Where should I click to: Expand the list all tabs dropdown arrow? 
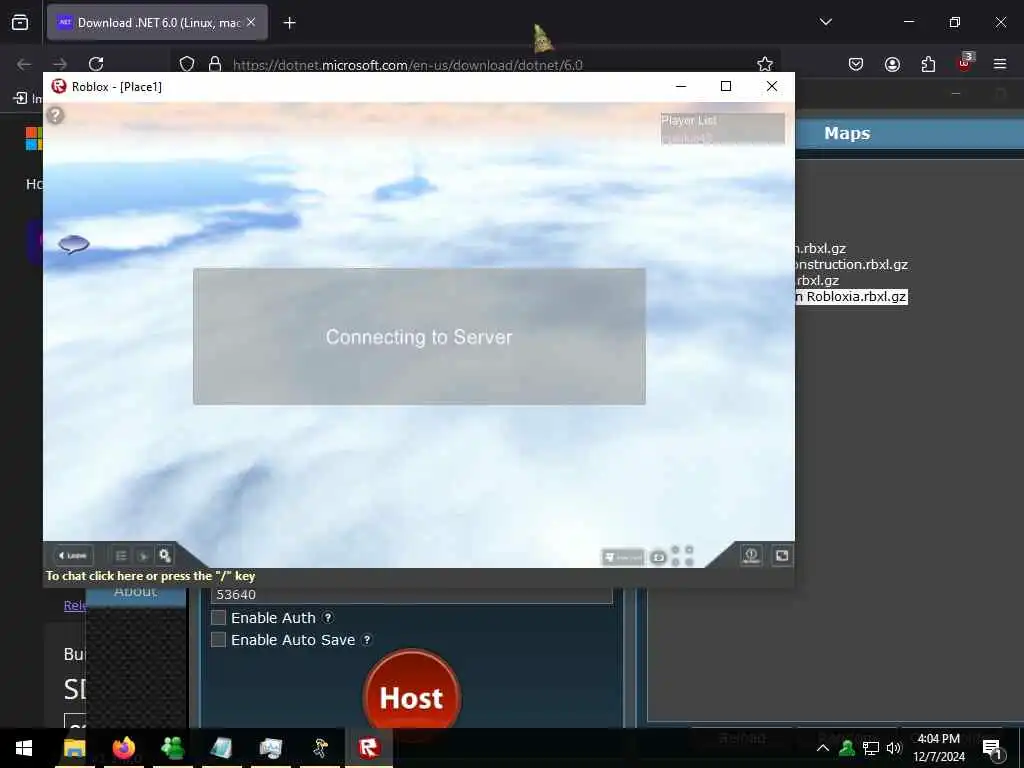[825, 22]
